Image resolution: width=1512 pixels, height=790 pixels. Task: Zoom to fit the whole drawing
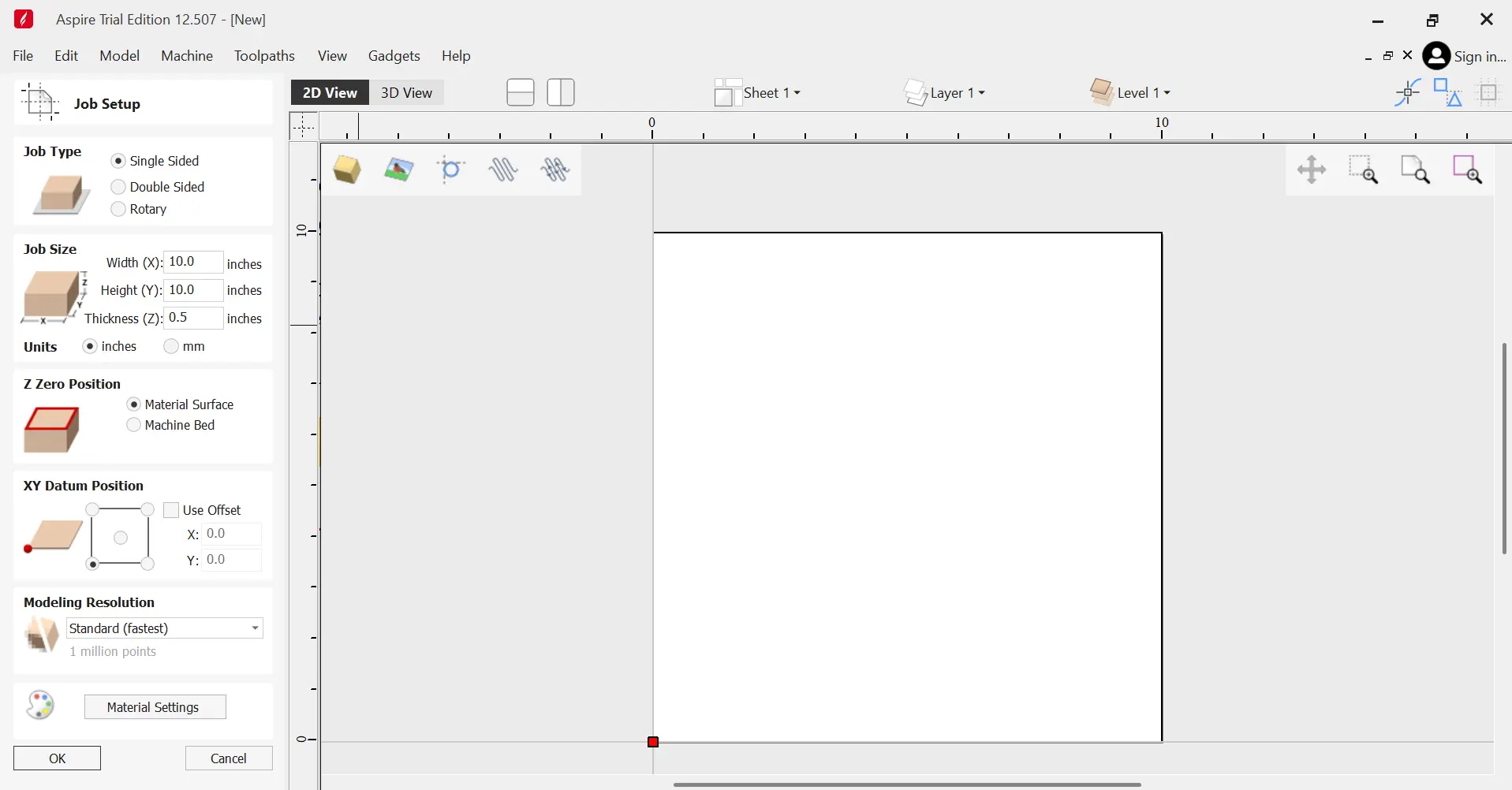coord(1417,170)
